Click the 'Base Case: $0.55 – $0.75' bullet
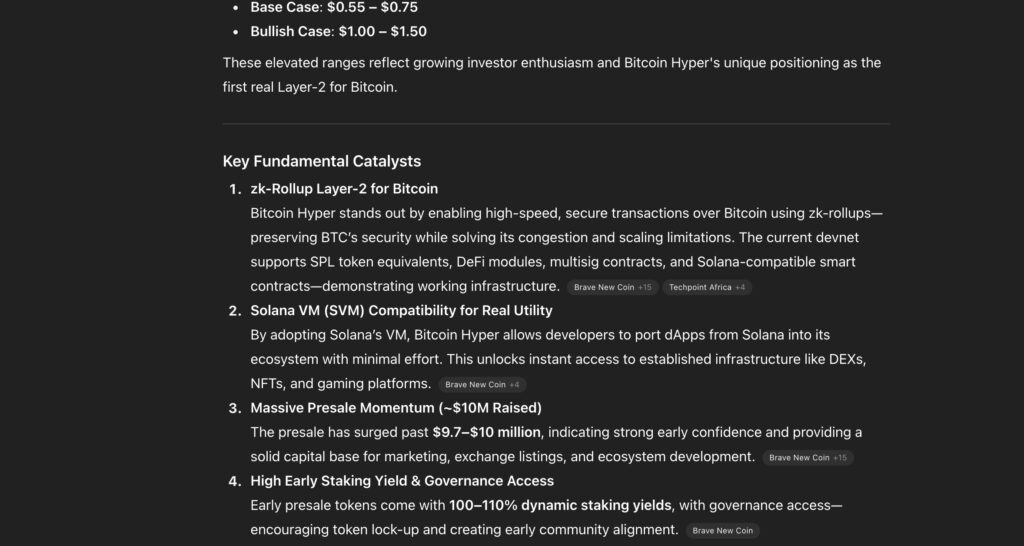1024x546 pixels. pos(334,8)
